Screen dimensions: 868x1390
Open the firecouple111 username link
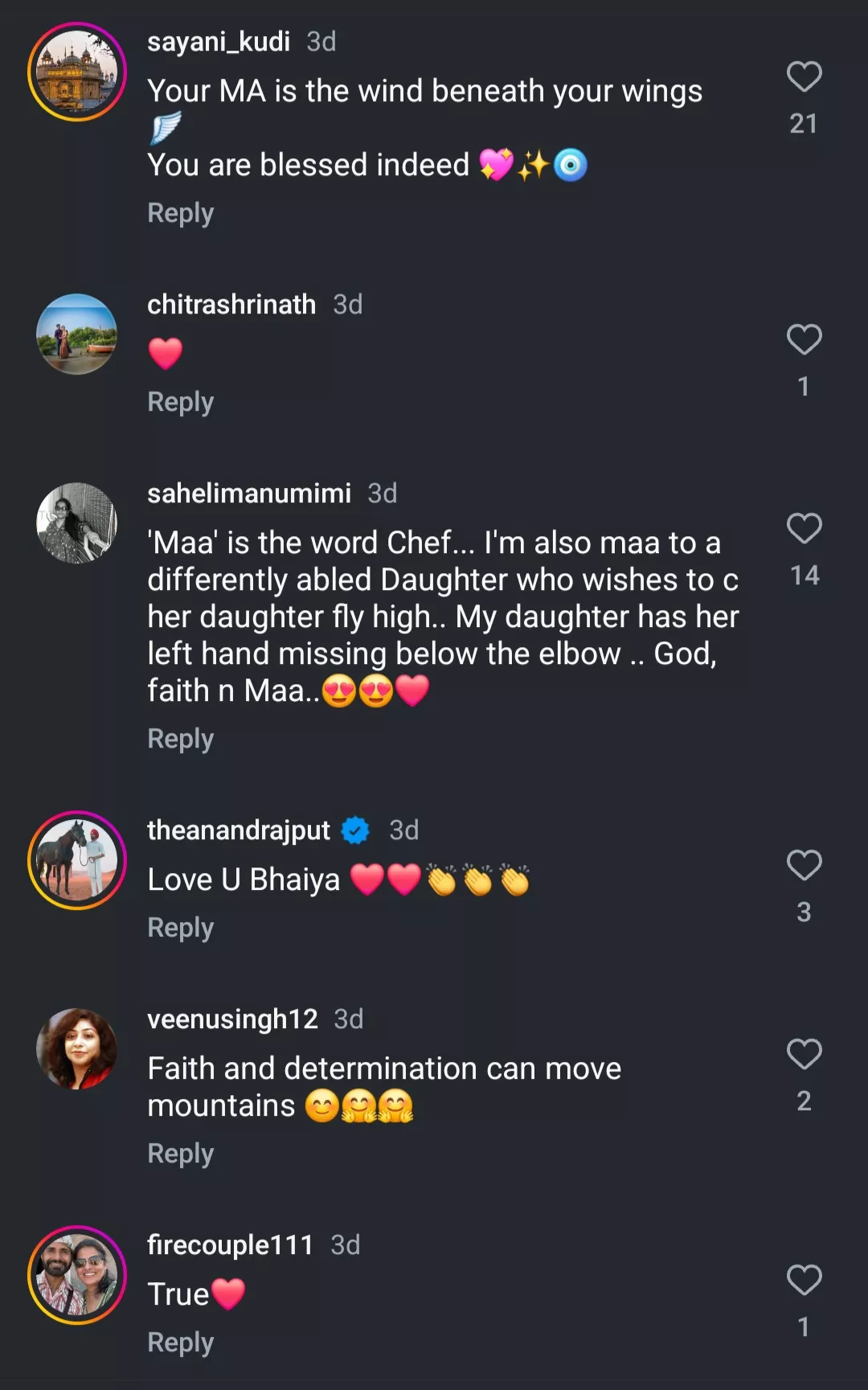(231, 1245)
